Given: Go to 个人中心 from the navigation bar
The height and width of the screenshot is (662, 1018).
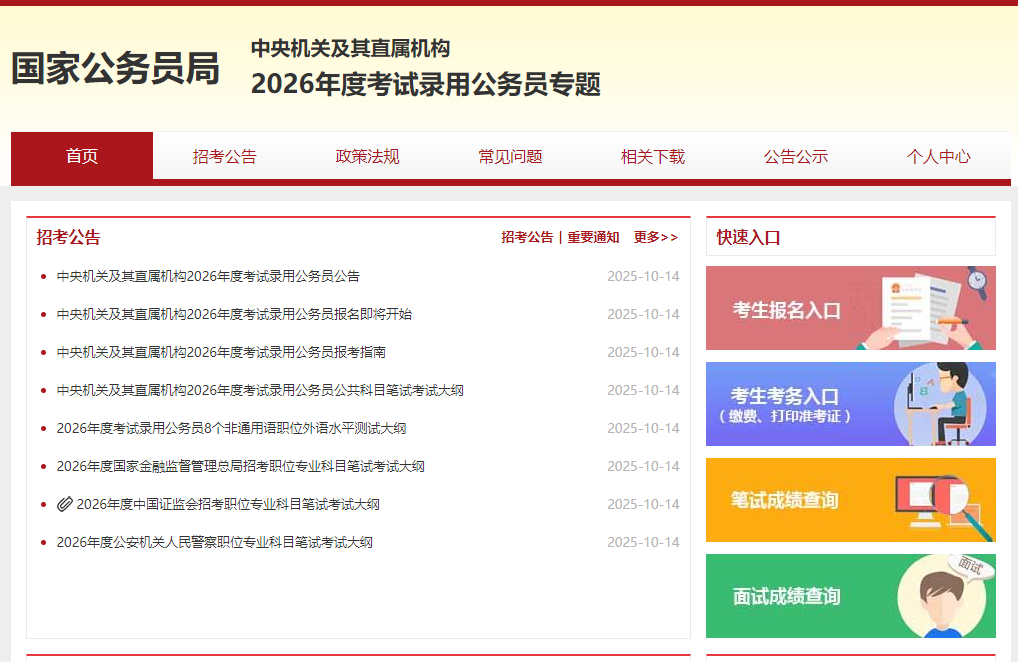Looking at the screenshot, I should pos(938,157).
